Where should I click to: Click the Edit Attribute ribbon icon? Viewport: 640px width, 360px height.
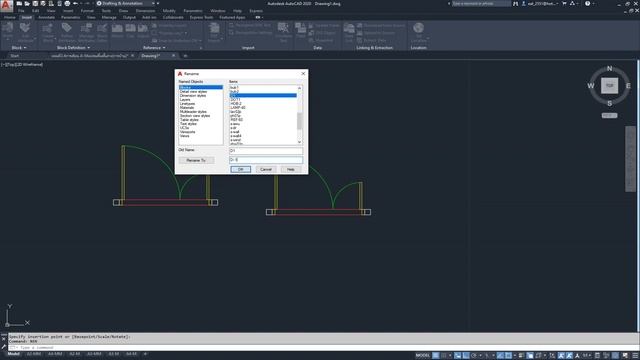[x=25, y=28]
